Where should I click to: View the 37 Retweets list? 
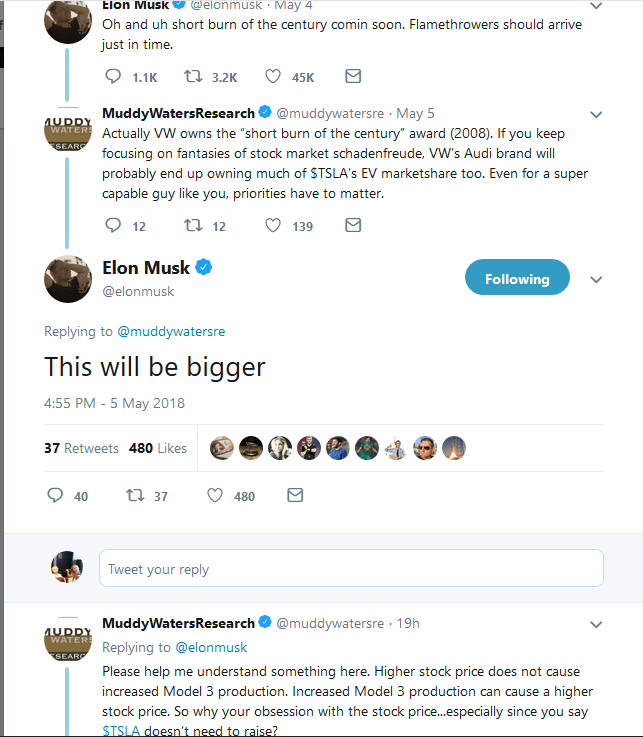click(81, 448)
